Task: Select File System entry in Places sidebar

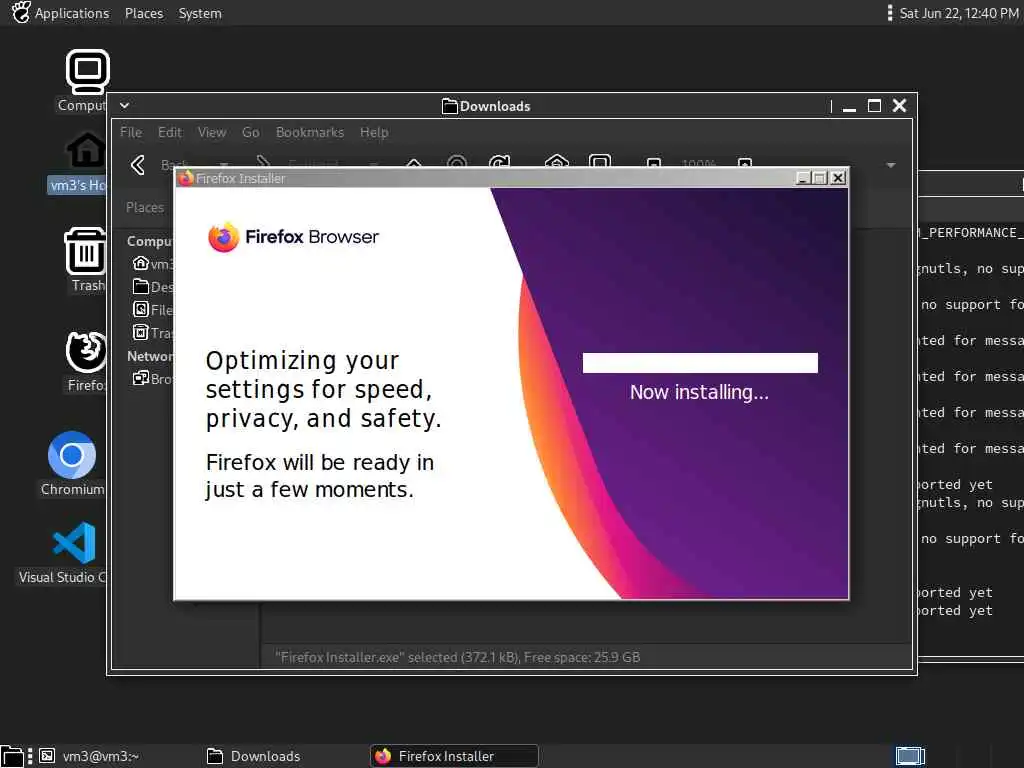Action: pyautogui.click(x=152, y=310)
